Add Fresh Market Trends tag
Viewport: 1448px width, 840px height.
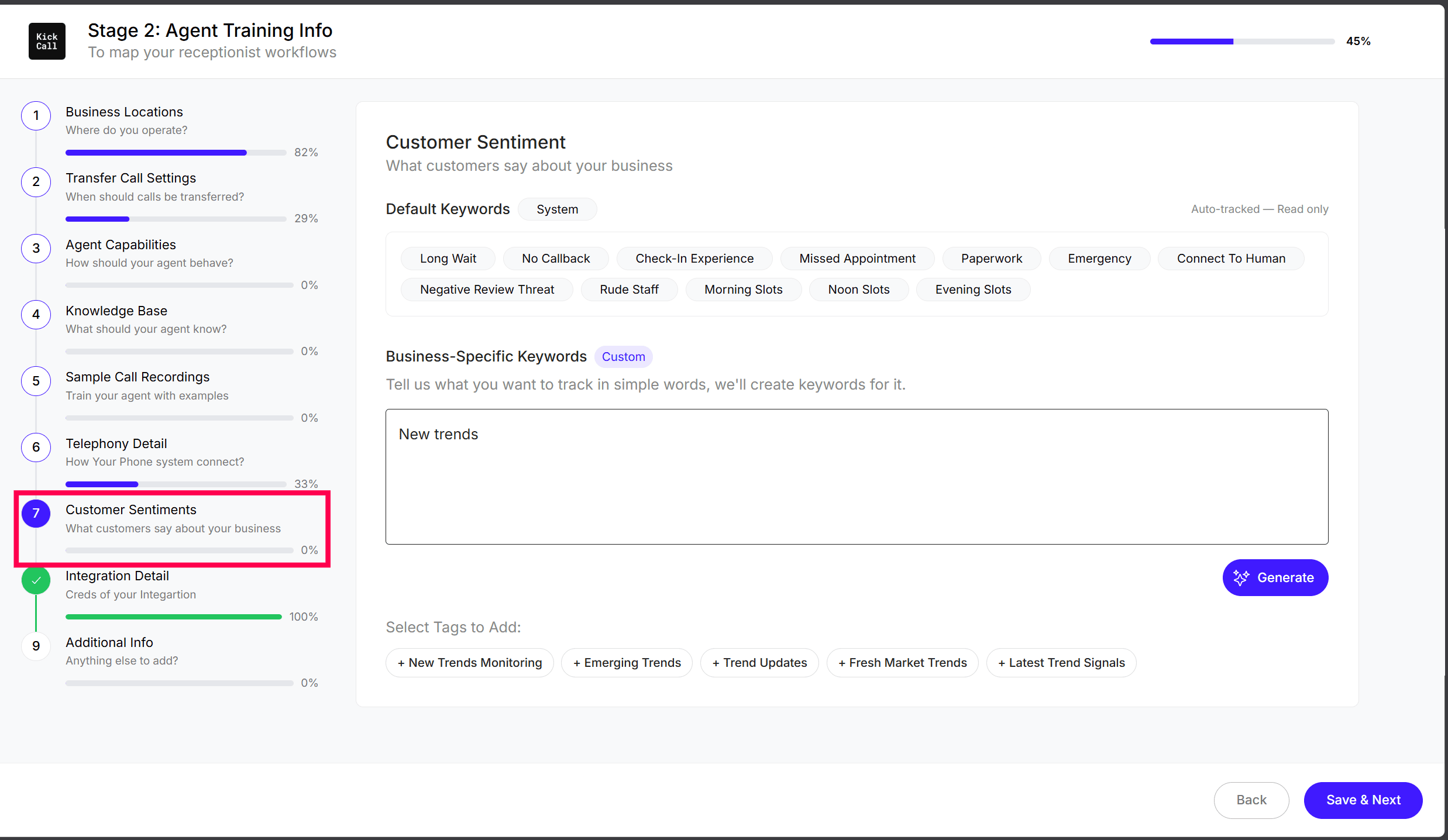click(x=903, y=663)
